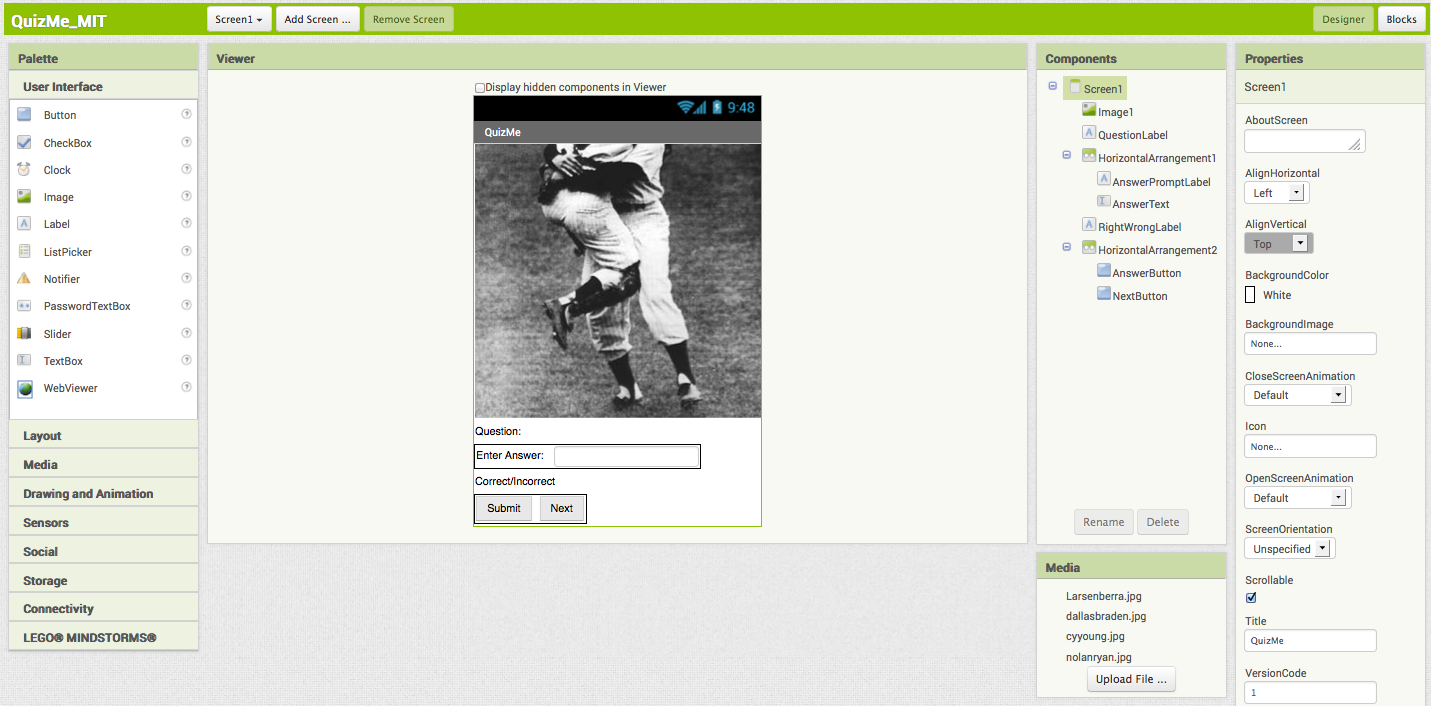Switch to the Blocks editor
The width and height of the screenshot is (1431, 706).
pyautogui.click(x=1401, y=19)
